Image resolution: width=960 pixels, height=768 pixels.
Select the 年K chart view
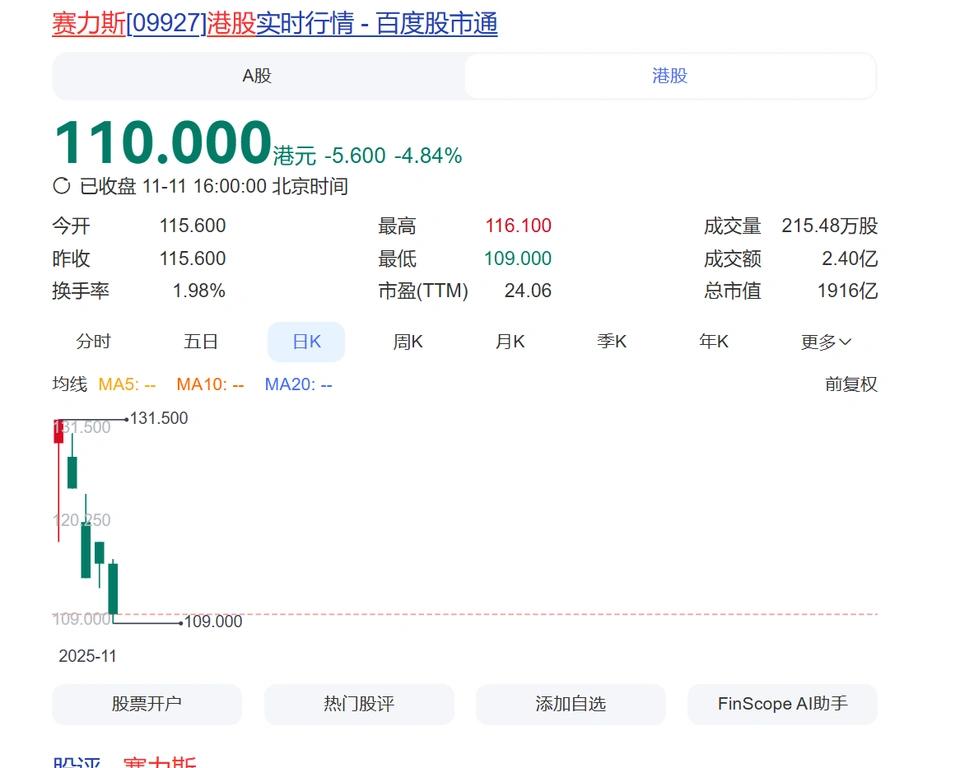click(713, 341)
